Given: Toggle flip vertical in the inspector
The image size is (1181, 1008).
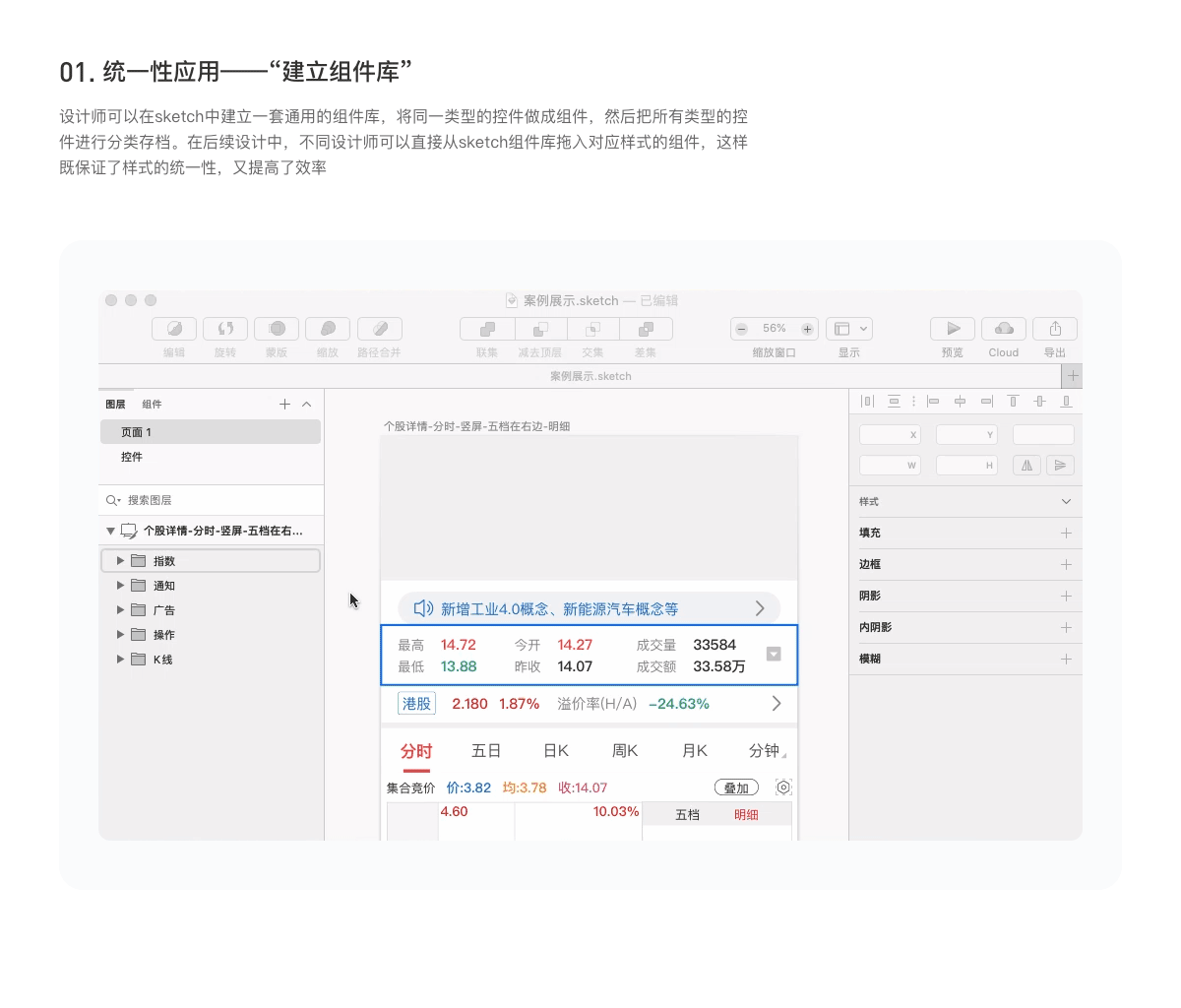Looking at the screenshot, I should coord(1060,465).
